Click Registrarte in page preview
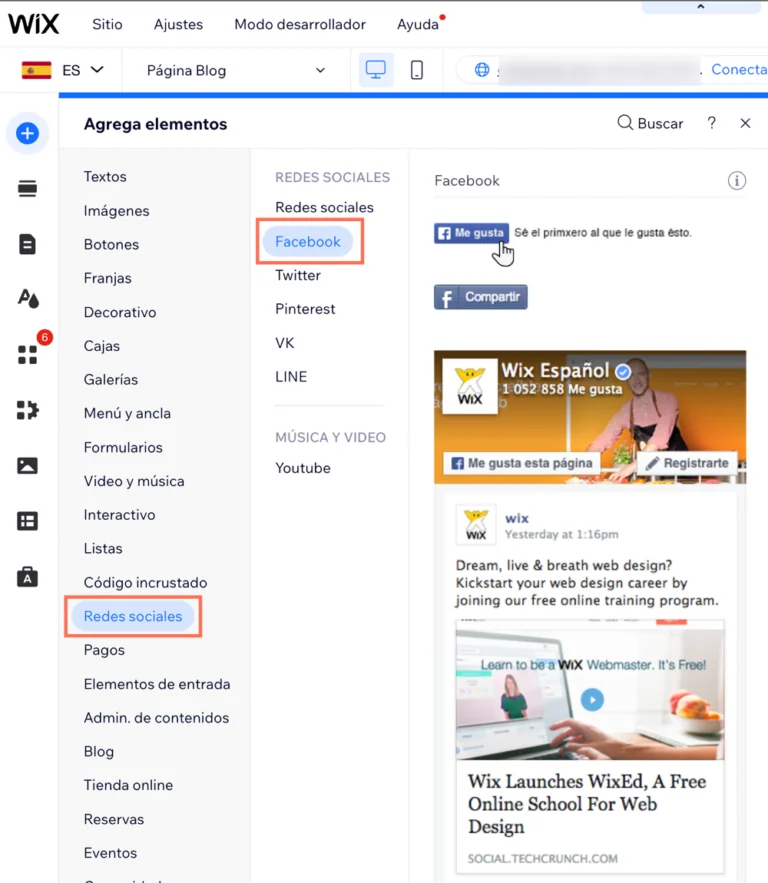This screenshot has width=768, height=883. pos(687,463)
